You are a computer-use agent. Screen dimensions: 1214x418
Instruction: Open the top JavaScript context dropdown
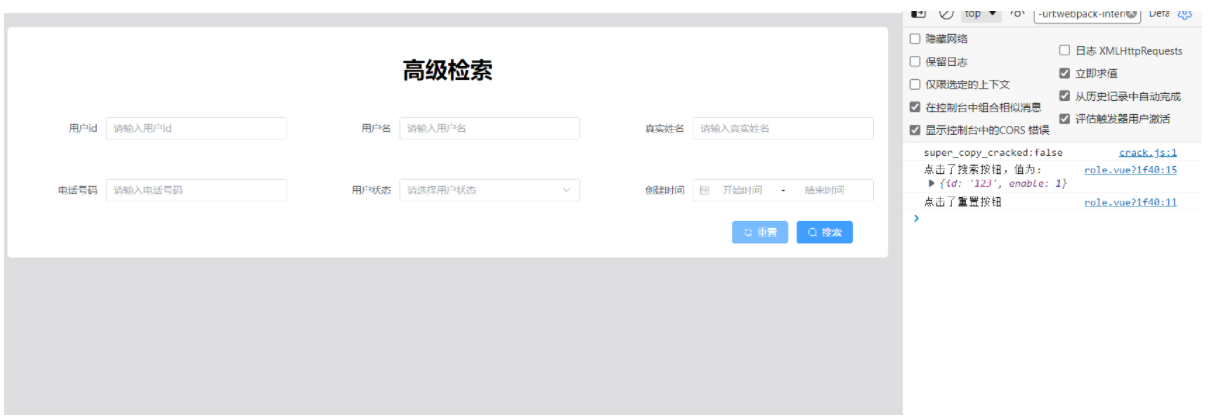(x=981, y=14)
